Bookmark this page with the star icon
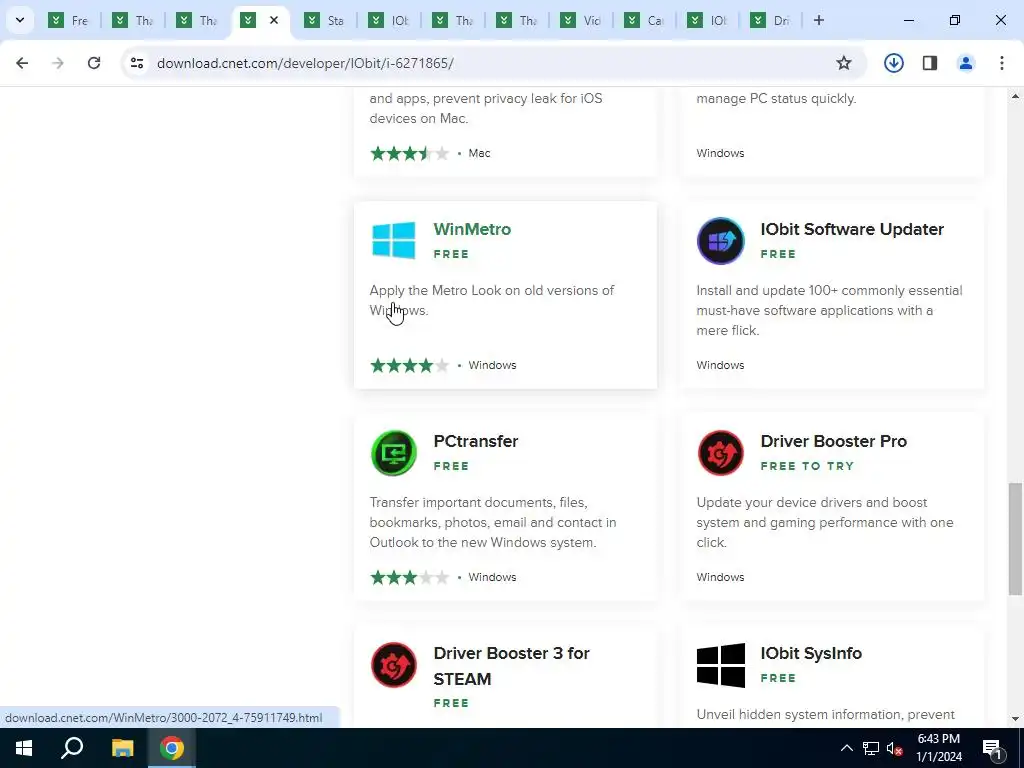 click(x=844, y=63)
